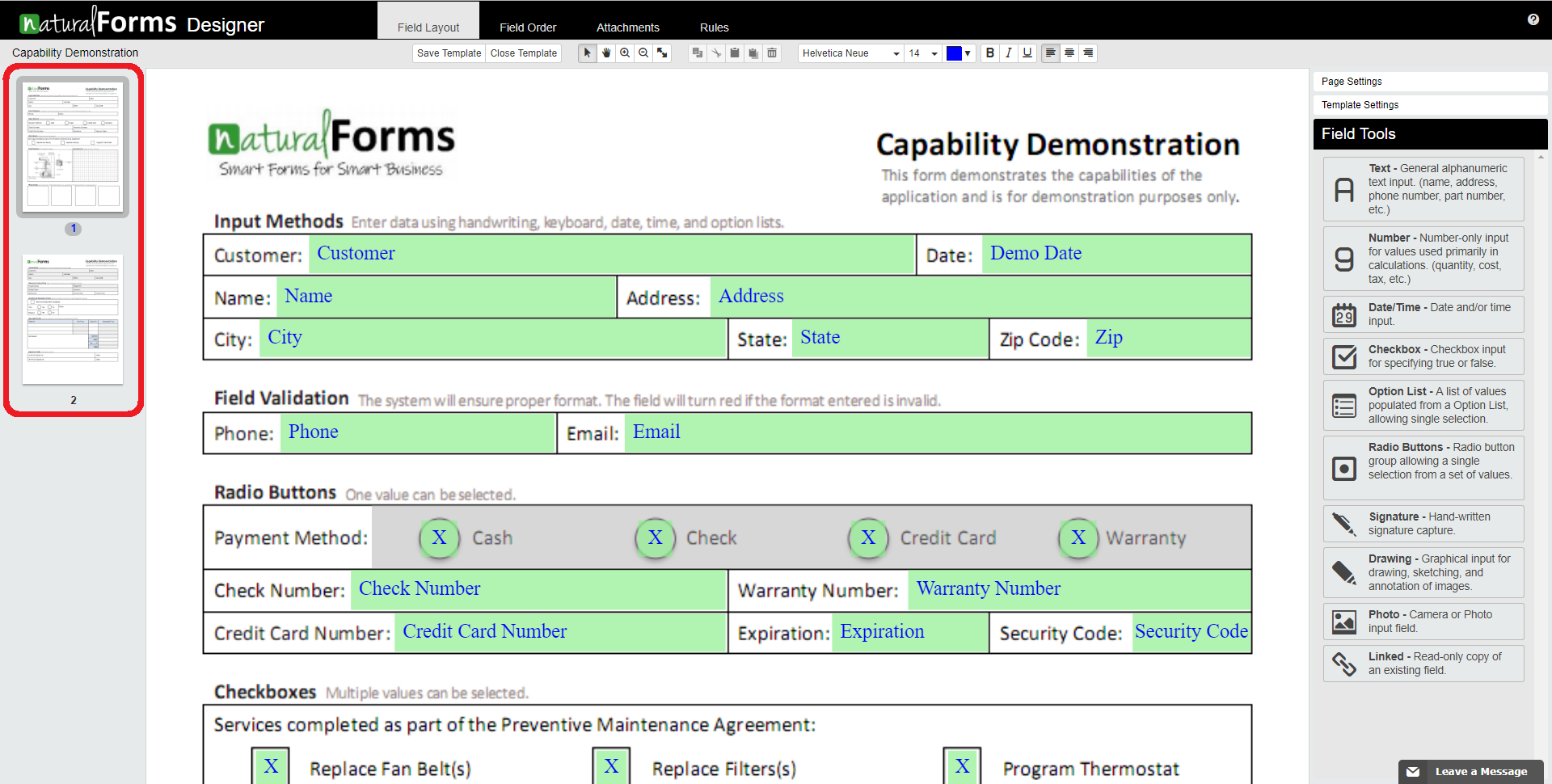
Task: Click the Field Tools panel header
Action: pos(1430,134)
